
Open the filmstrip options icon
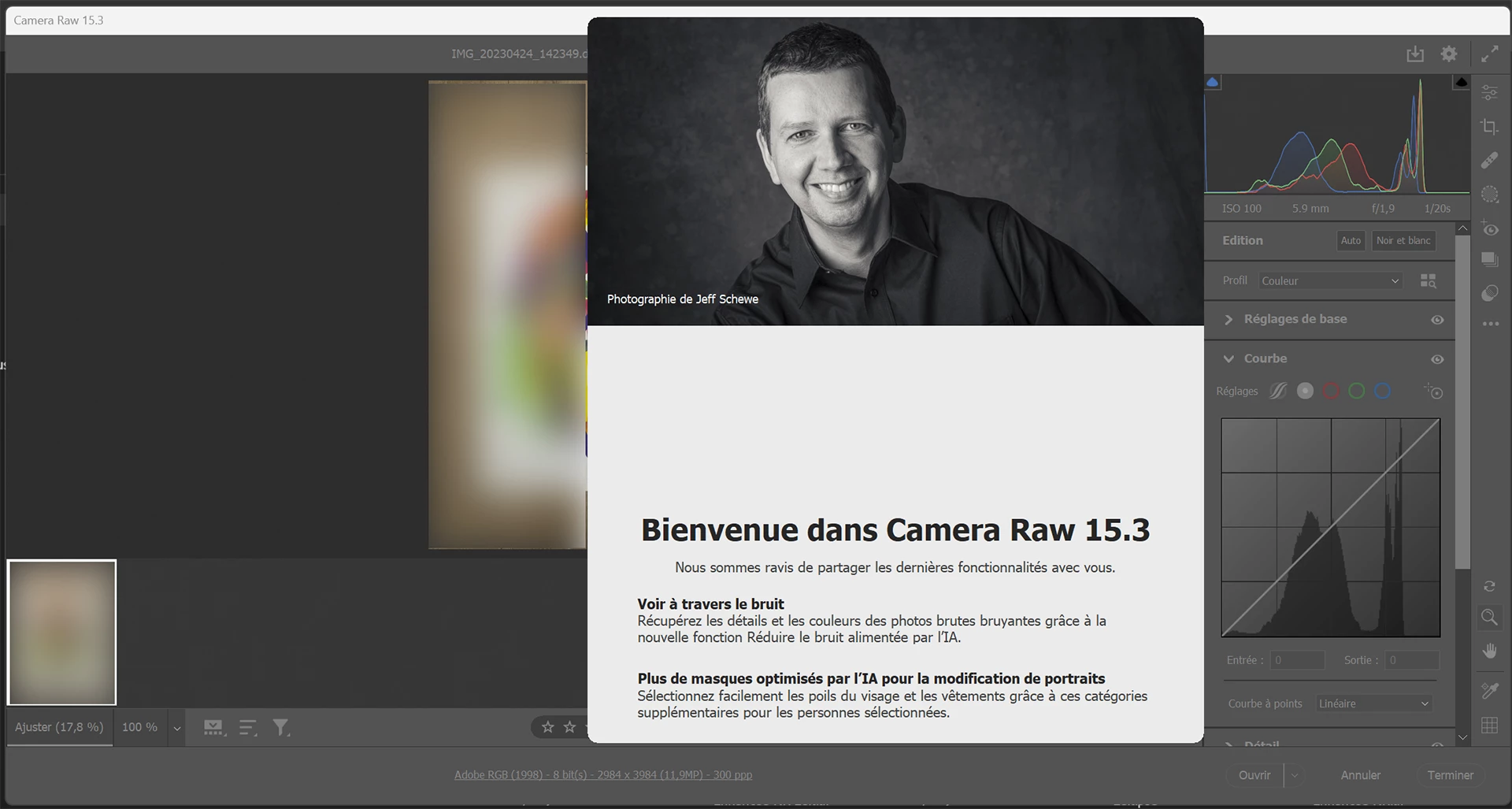[x=213, y=728]
